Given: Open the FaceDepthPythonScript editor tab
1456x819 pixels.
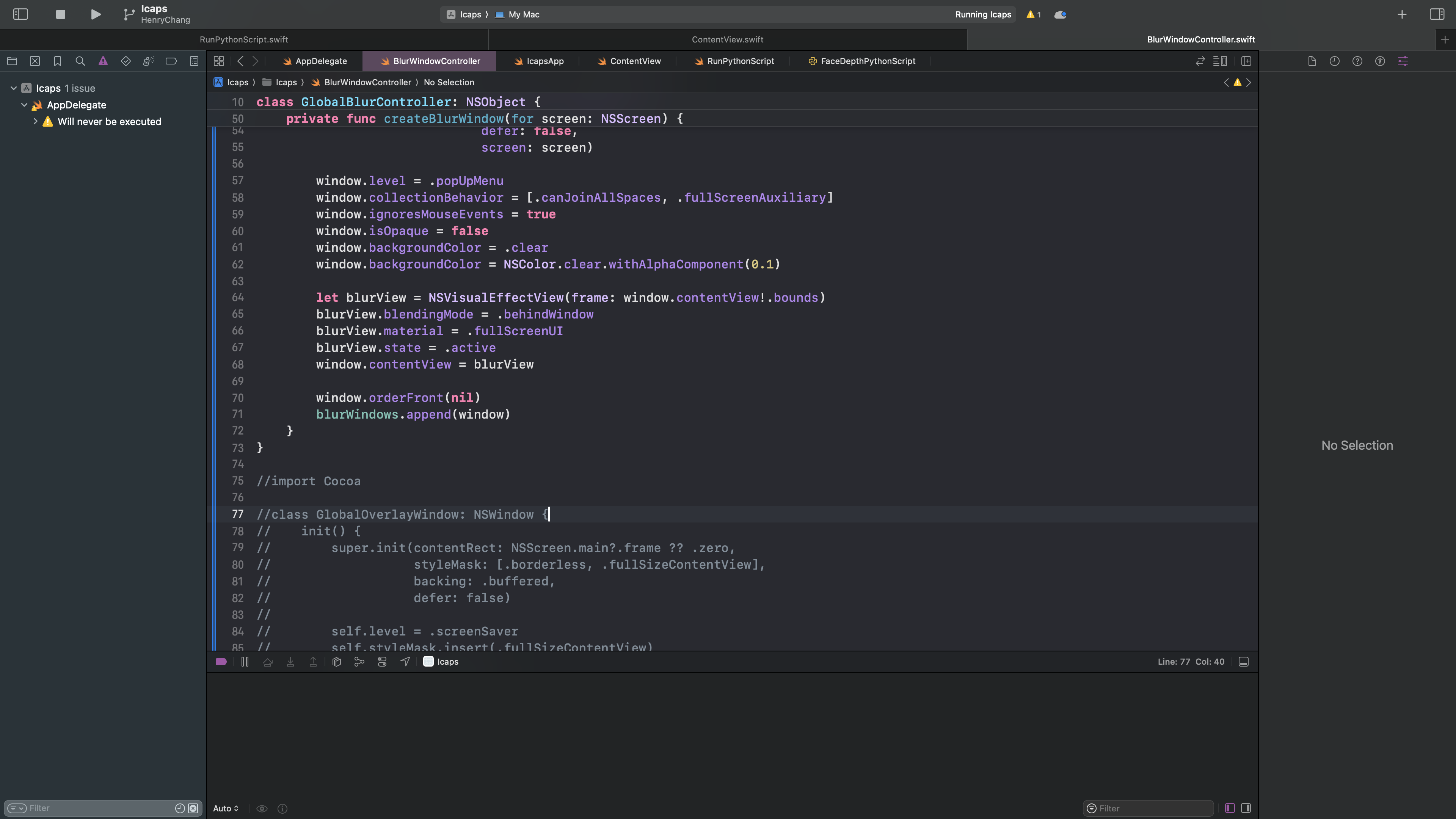Looking at the screenshot, I should pyautogui.click(x=861, y=61).
